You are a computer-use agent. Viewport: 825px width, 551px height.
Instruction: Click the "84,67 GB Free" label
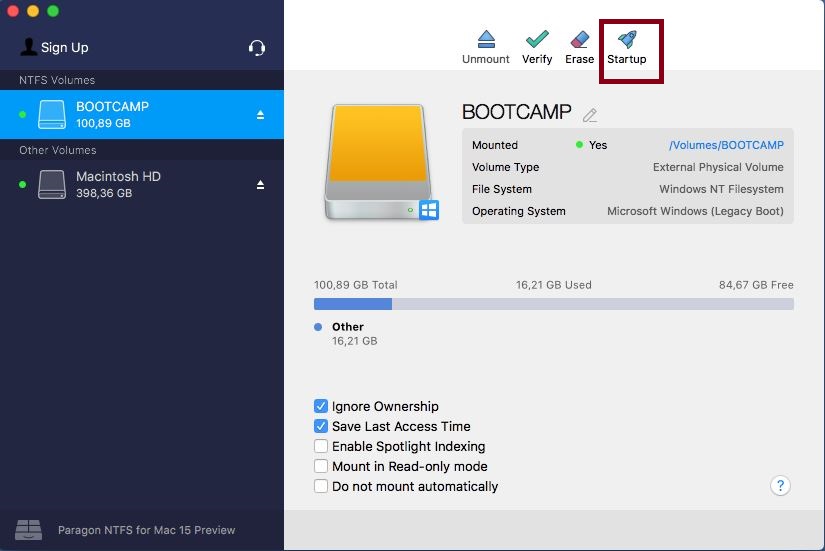(x=756, y=285)
